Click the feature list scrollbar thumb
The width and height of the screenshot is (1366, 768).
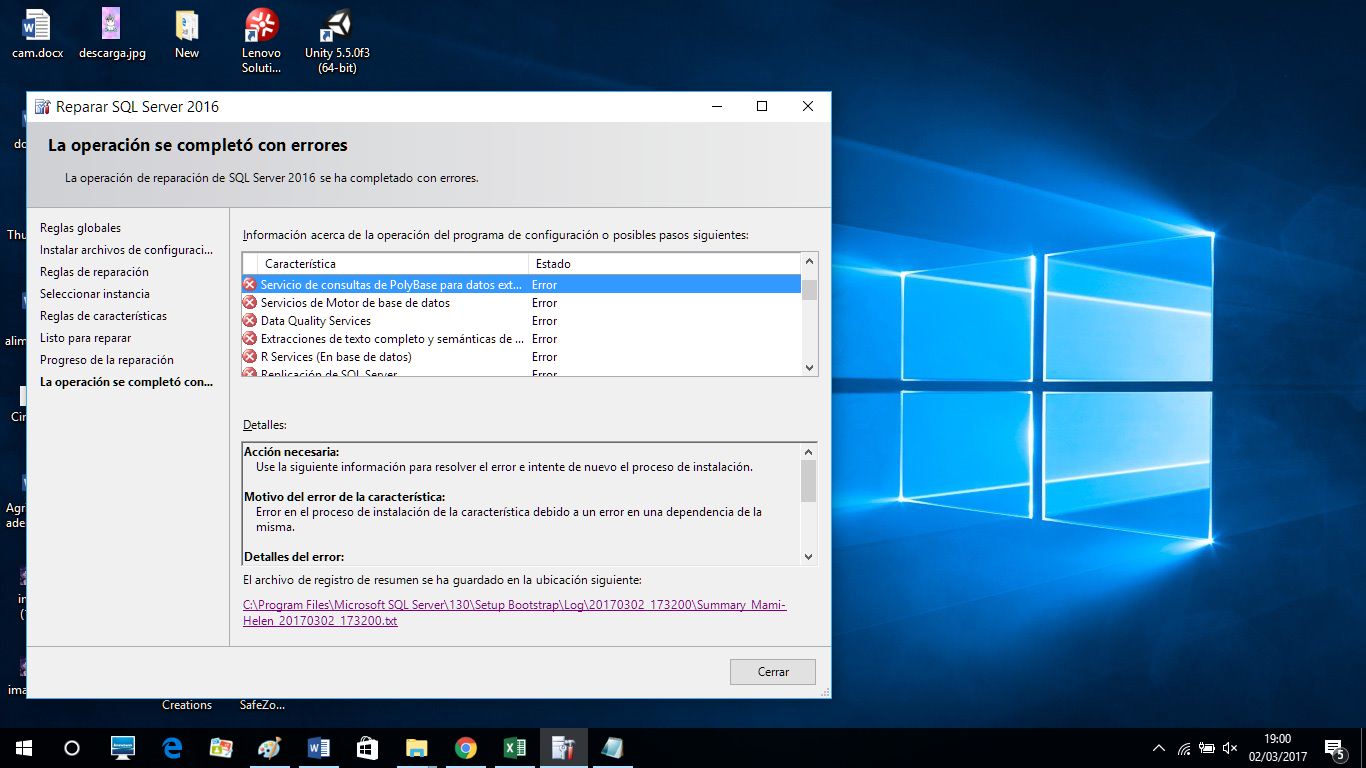pyautogui.click(x=809, y=289)
